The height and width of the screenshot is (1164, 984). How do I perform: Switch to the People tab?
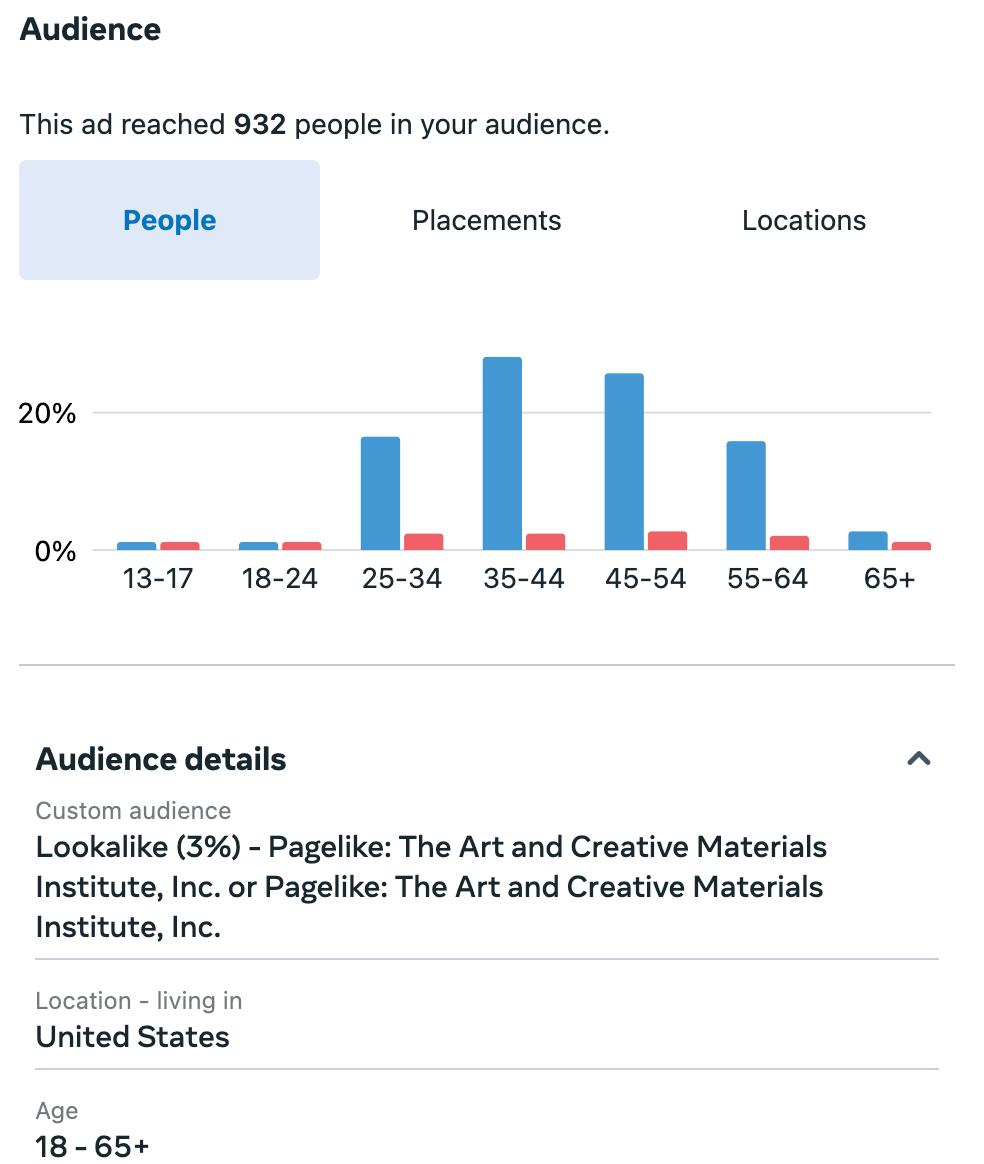click(x=169, y=220)
